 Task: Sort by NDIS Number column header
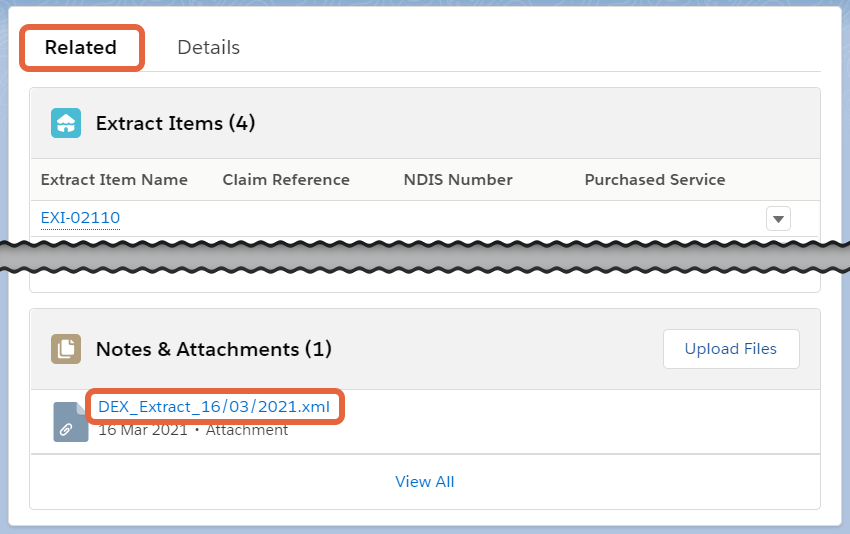[x=458, y=180]
